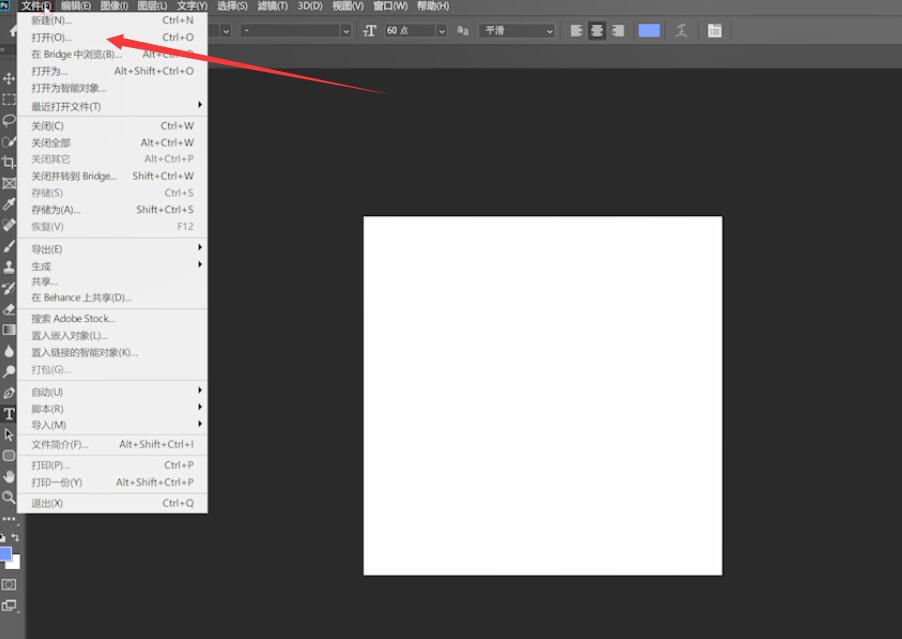
Task: Select the Spot Healing Brush tool
Action: pyautogui.click(x=9, y=225)
